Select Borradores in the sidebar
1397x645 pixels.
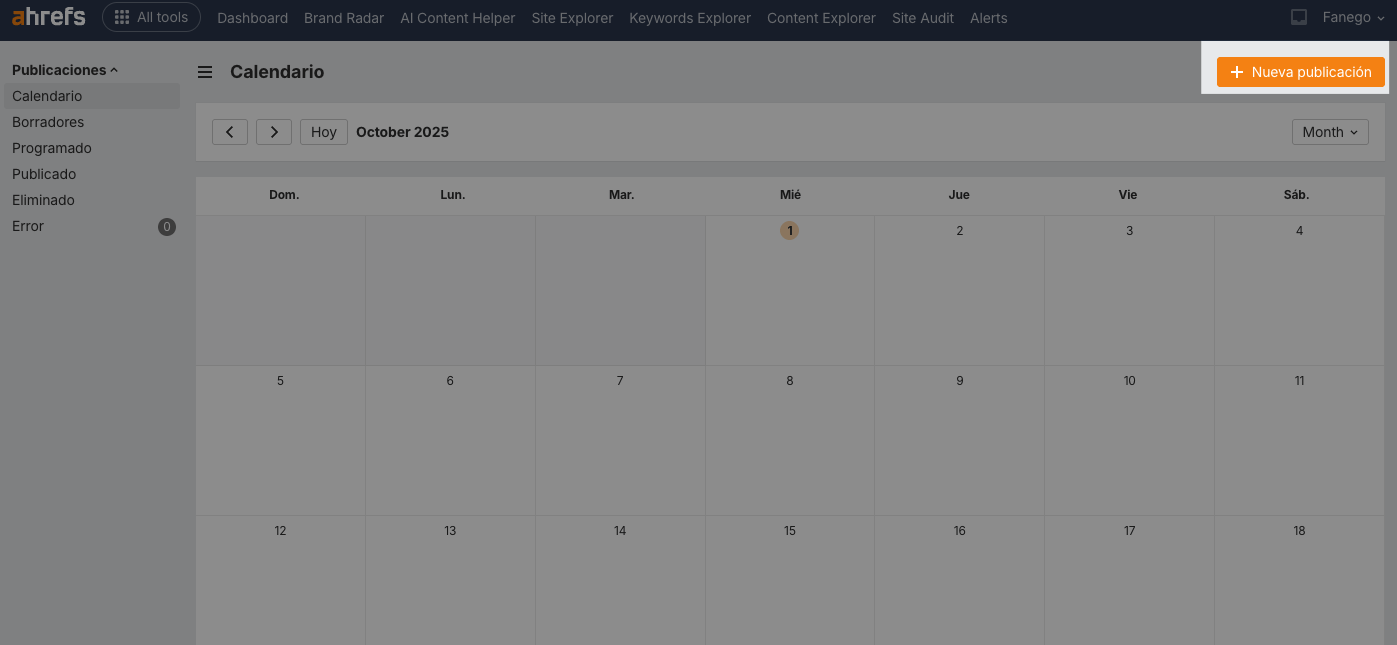[92, 122]
